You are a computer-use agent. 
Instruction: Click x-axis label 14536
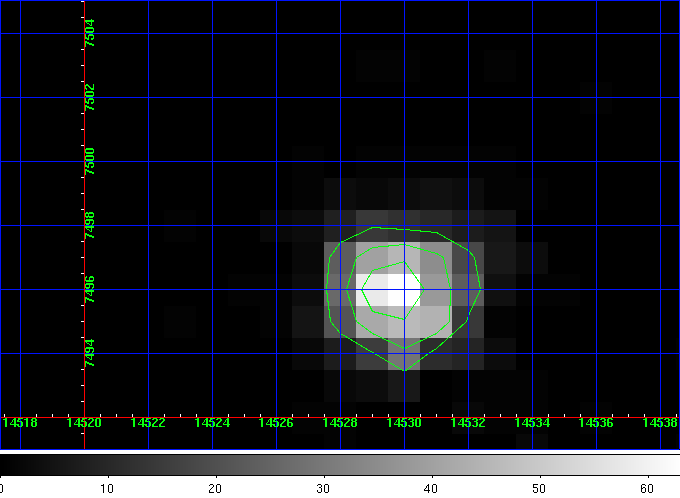(596, 423)
